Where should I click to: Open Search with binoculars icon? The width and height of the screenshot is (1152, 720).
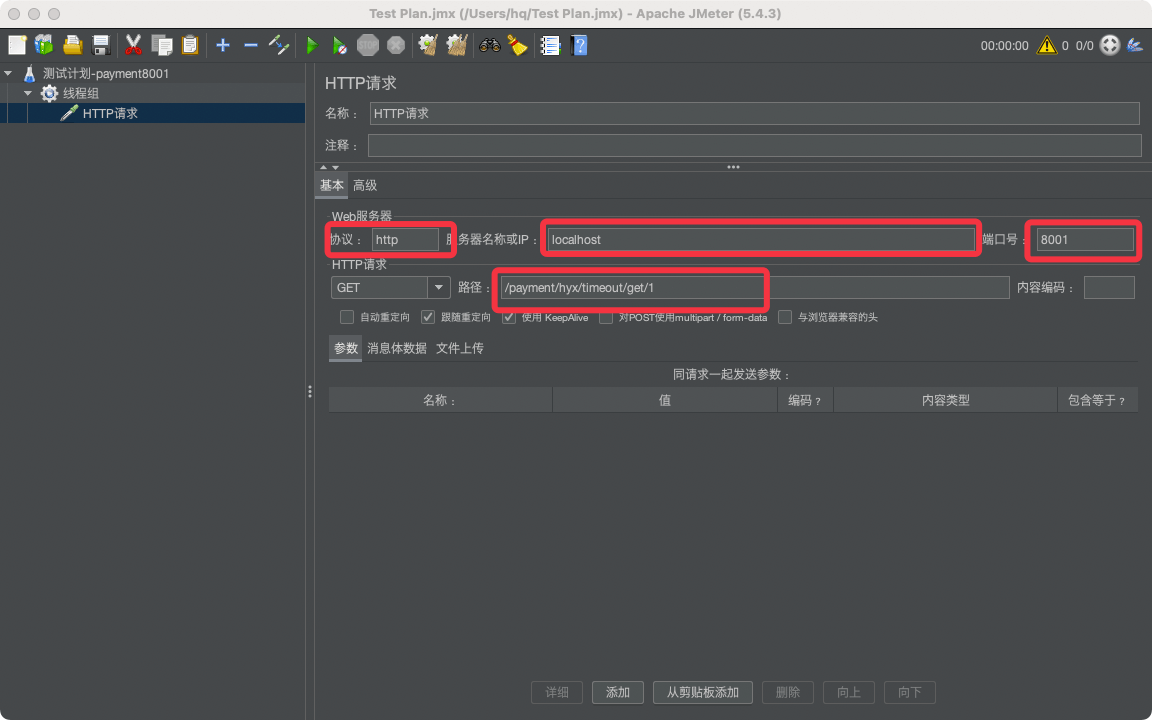coord(489,46)
